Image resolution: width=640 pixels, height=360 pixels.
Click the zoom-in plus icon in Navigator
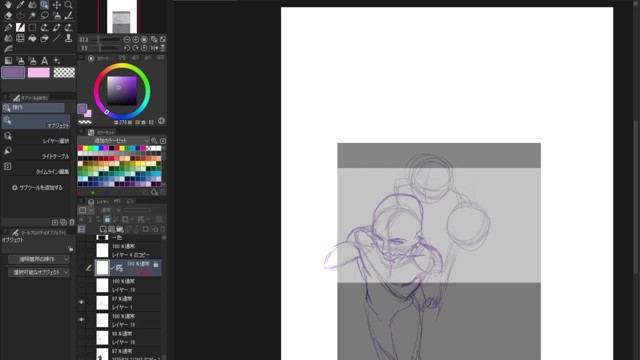[x=136, y=40]
